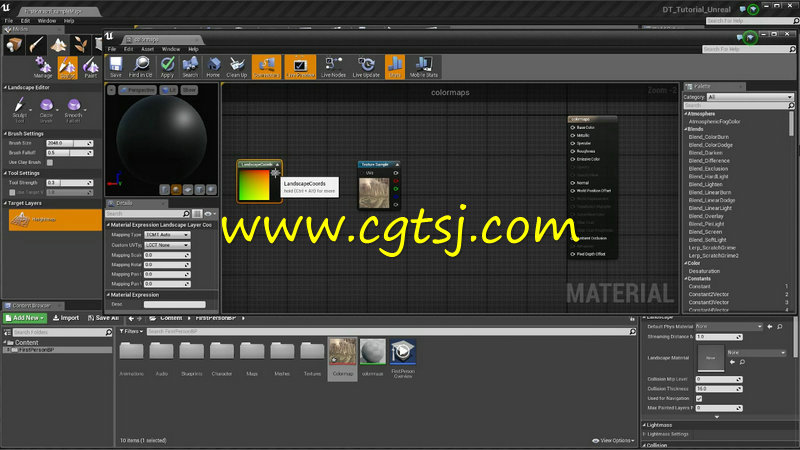Open the Lit view mode dropdown
Viewport: 800px width, 450px height.
pos(168,90)
